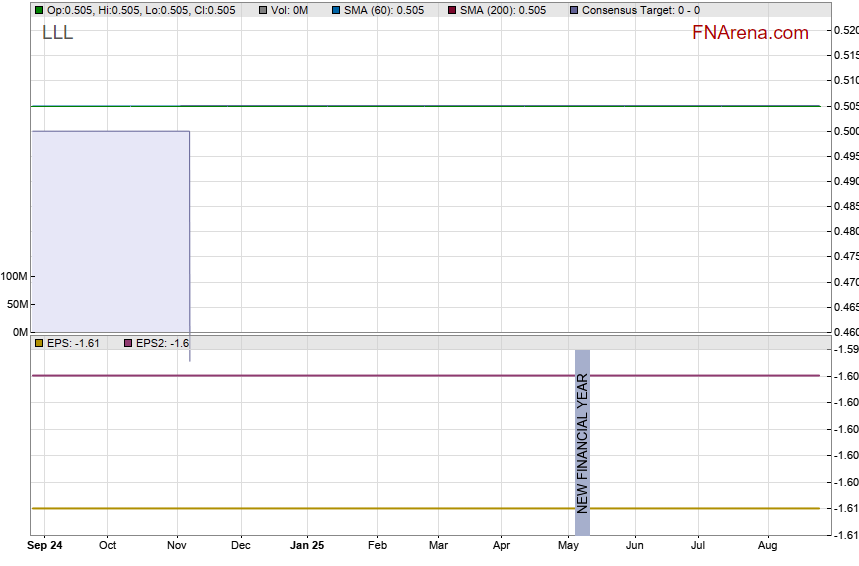859x566 pixels.
Task: Click the dark red SMA (200) legend swatch
Action: pyautogui.click(x=452, y=10)
